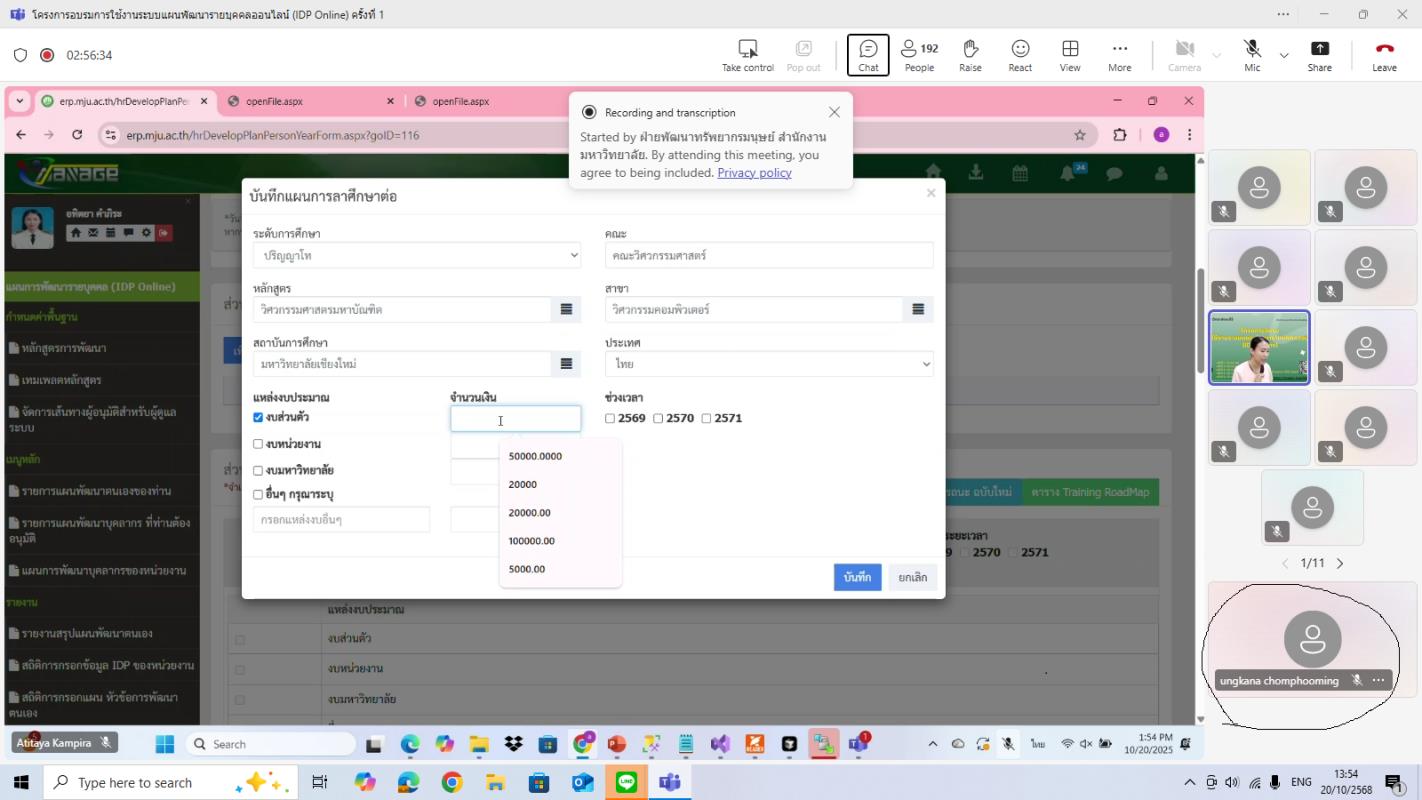1422x800 pixels.
Task: Open the React emoji menu
Action: pyautogui.click(x=1020, y=55)
